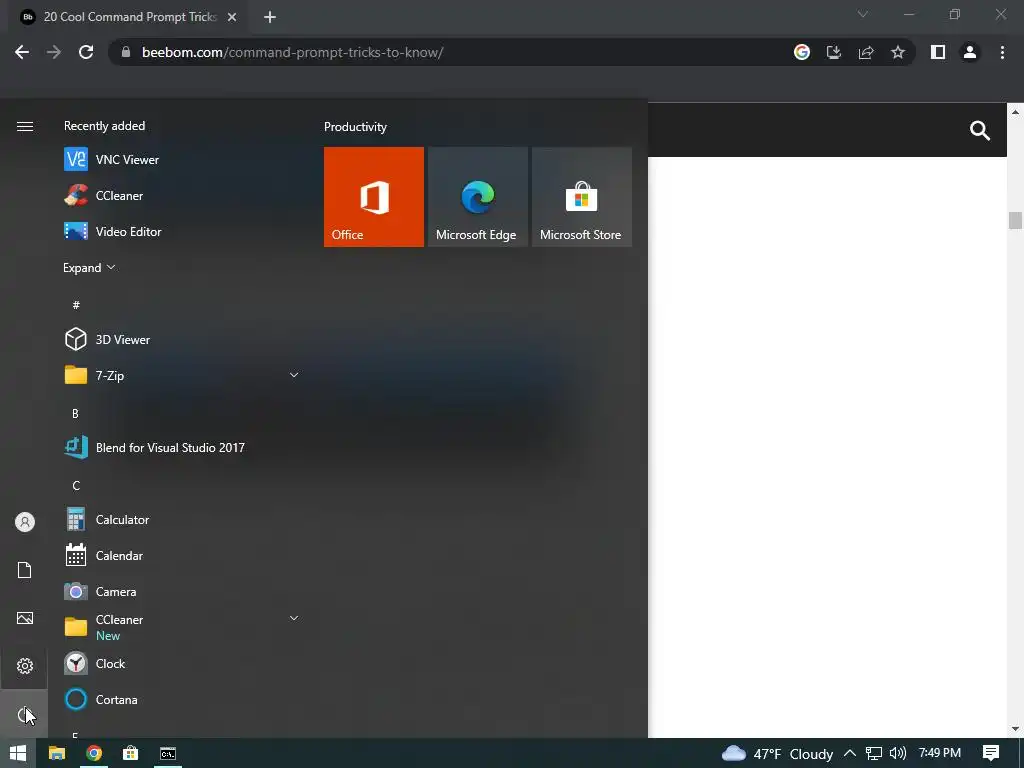Open the Microsoft Edge tile

[x=477, y=197]
